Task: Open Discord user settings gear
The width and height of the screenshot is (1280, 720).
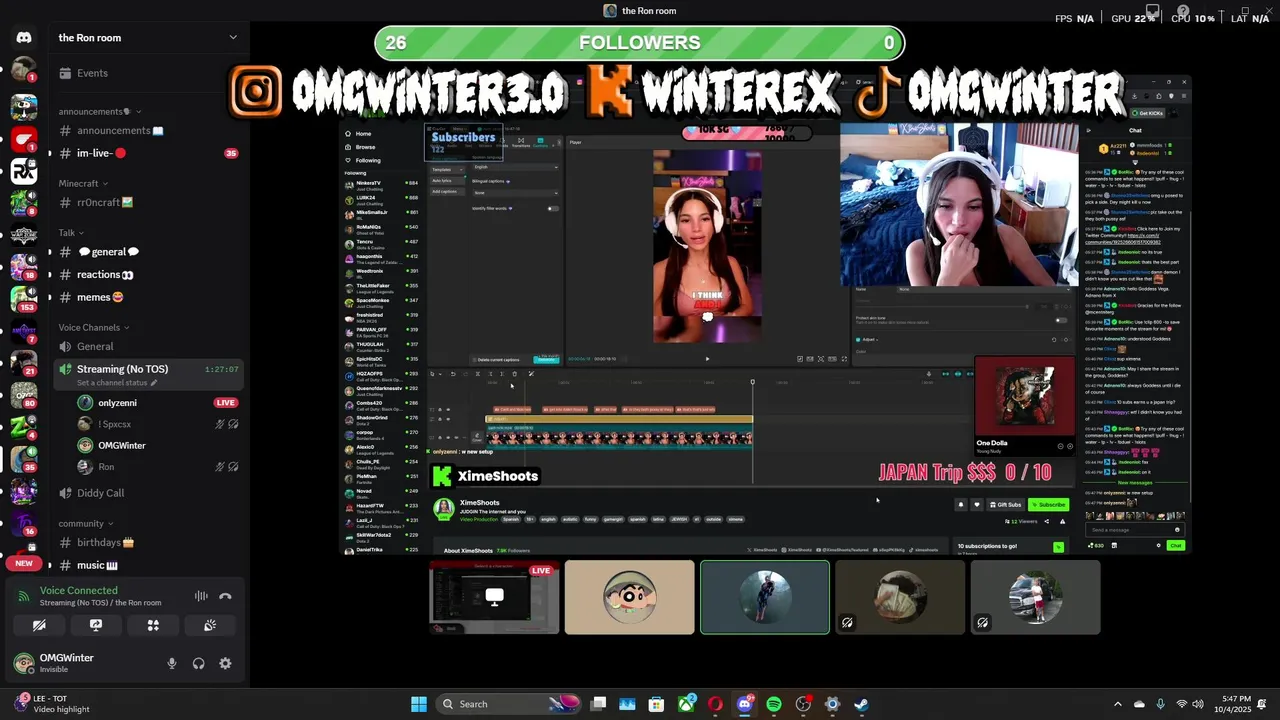Action: pyautogui.click(x=225, y=663)
